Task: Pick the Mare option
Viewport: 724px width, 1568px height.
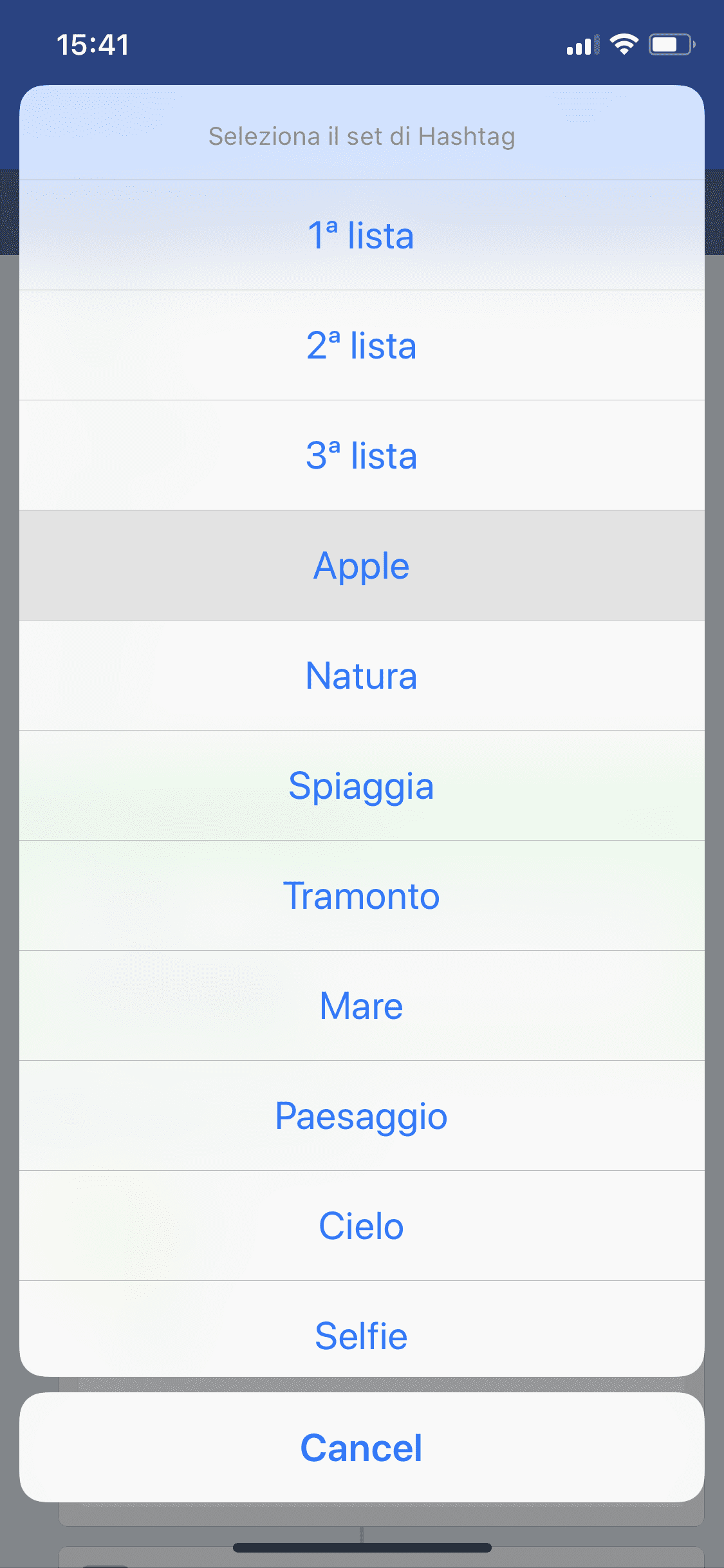Action: point(361,1006)
